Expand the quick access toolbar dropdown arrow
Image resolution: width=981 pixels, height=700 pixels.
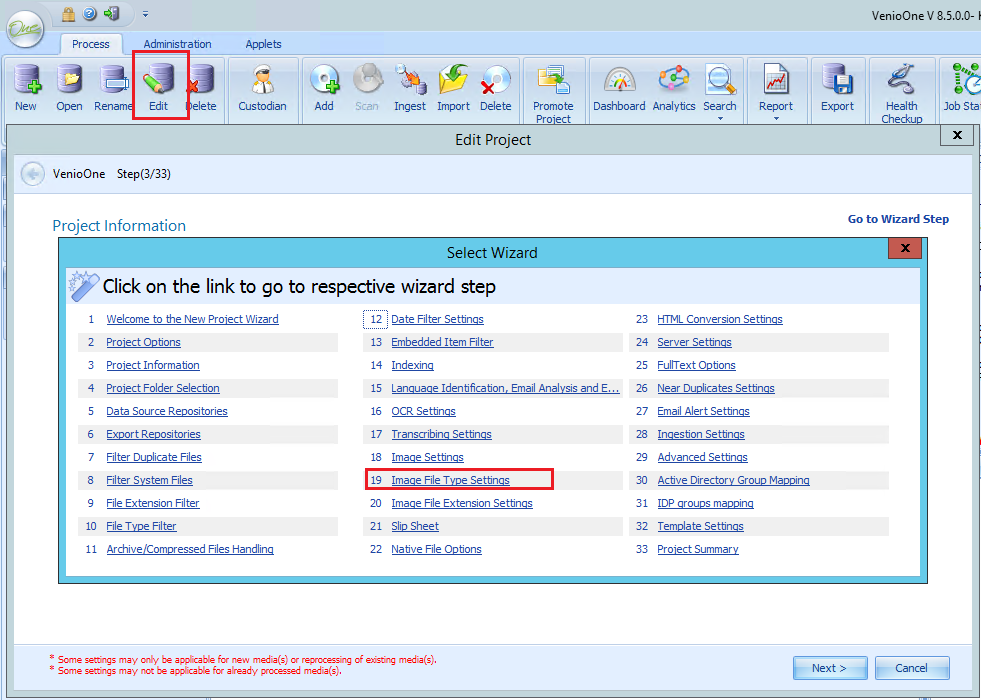(x=145, y=13)
